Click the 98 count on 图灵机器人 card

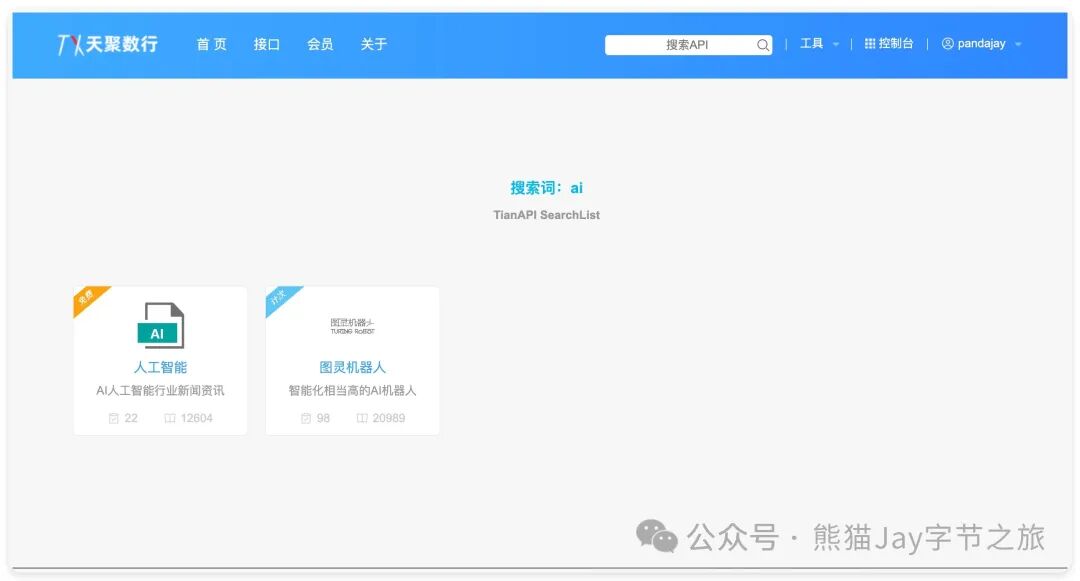(x=323, y=418)
